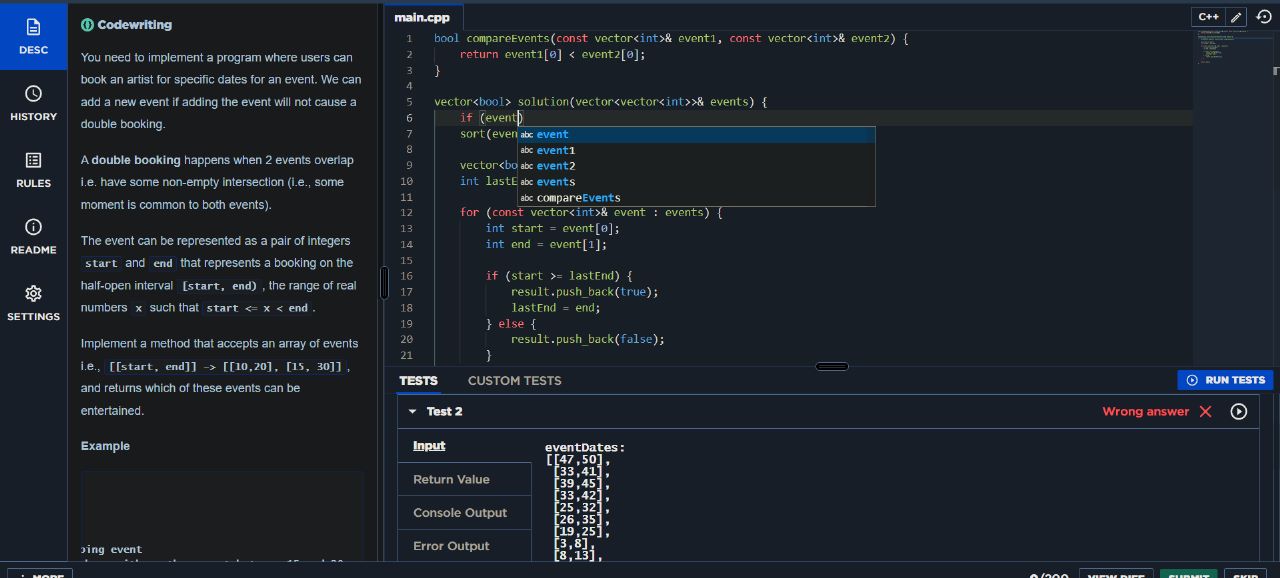Click line 1 'bool compareEvents' code
This screenshot has width=1280, height=578.
(670, 38)
